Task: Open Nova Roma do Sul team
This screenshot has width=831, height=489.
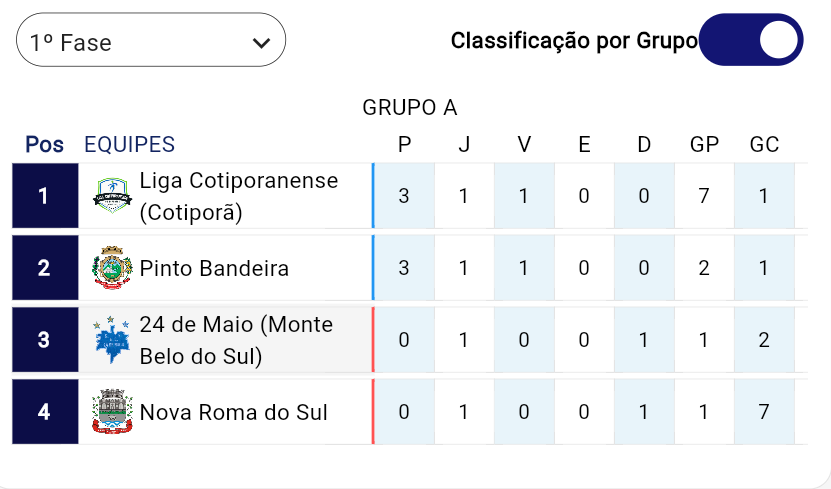Action: click(234, 412)
